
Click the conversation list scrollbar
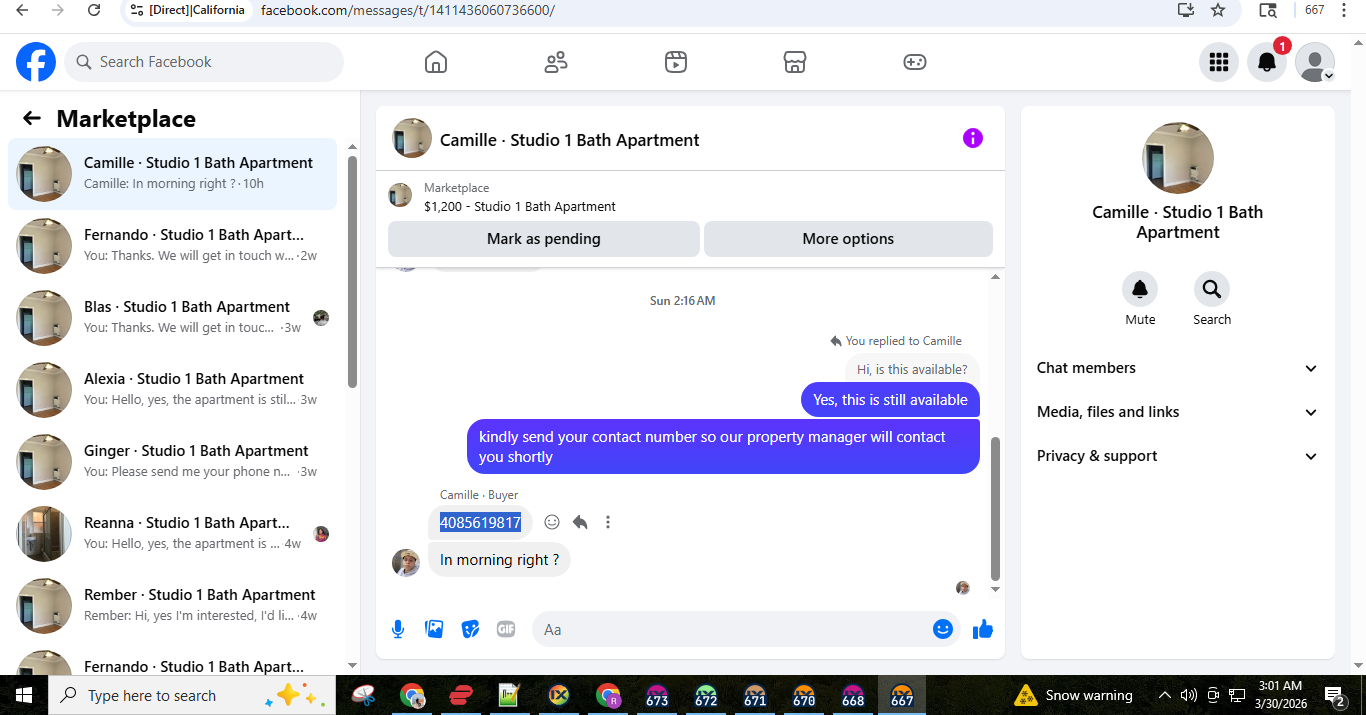click(352, 272)
